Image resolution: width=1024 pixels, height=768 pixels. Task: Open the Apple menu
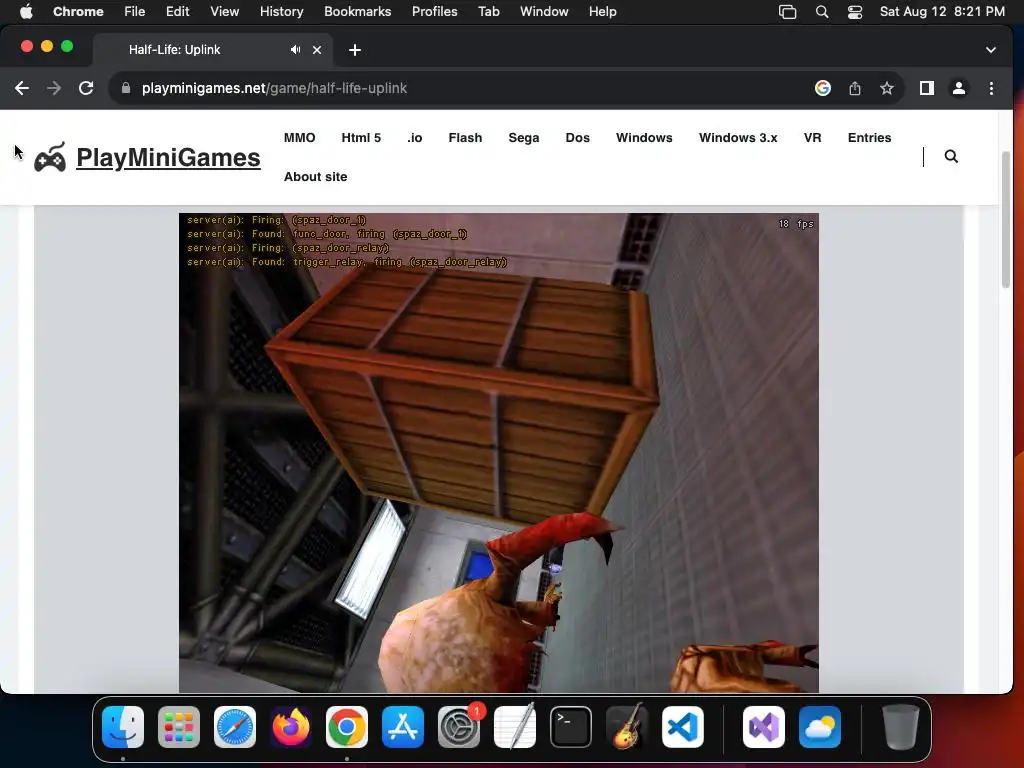click(26, 12)
